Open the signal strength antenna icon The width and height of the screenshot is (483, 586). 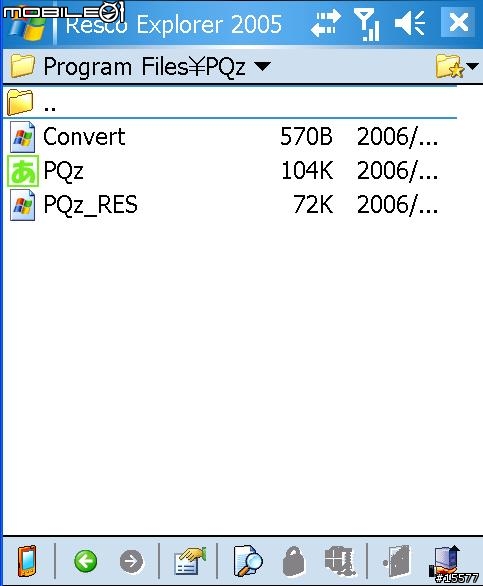click(367, 24)
